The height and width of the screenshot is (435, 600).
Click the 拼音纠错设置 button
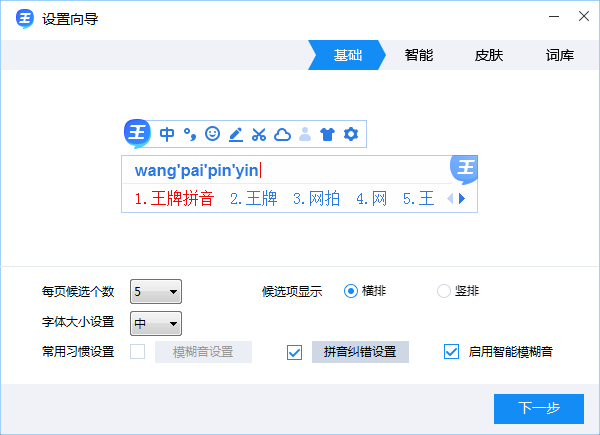[x=360, y=351]
